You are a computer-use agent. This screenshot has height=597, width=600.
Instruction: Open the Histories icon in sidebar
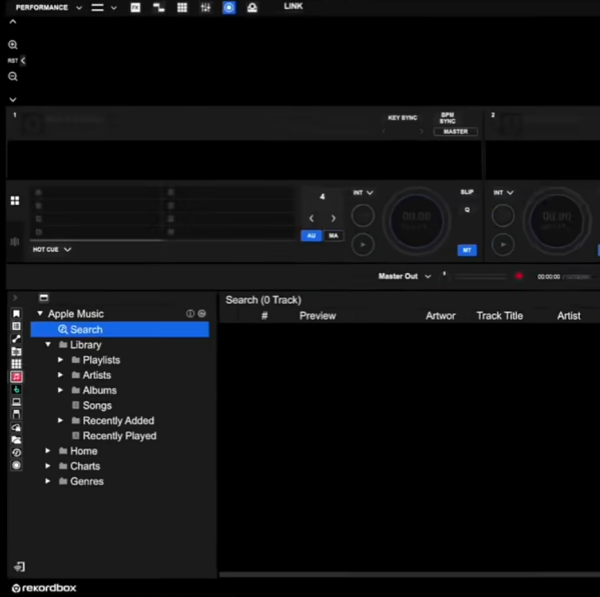[x=16, y=453]
